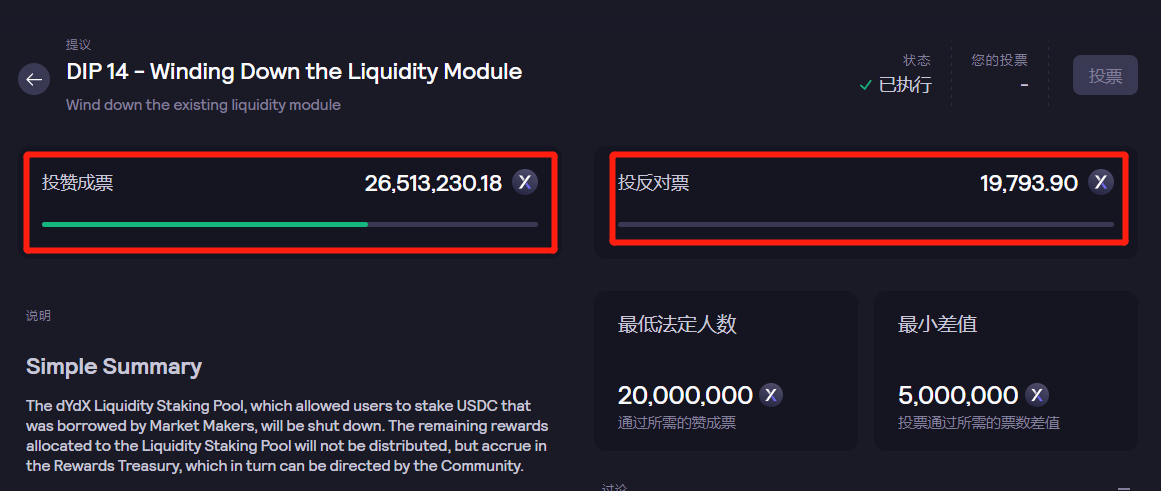Image resolution: width=1161 pixels, height=491 pixels.
Task: Click the back arrow button
Action: (34, 79)
